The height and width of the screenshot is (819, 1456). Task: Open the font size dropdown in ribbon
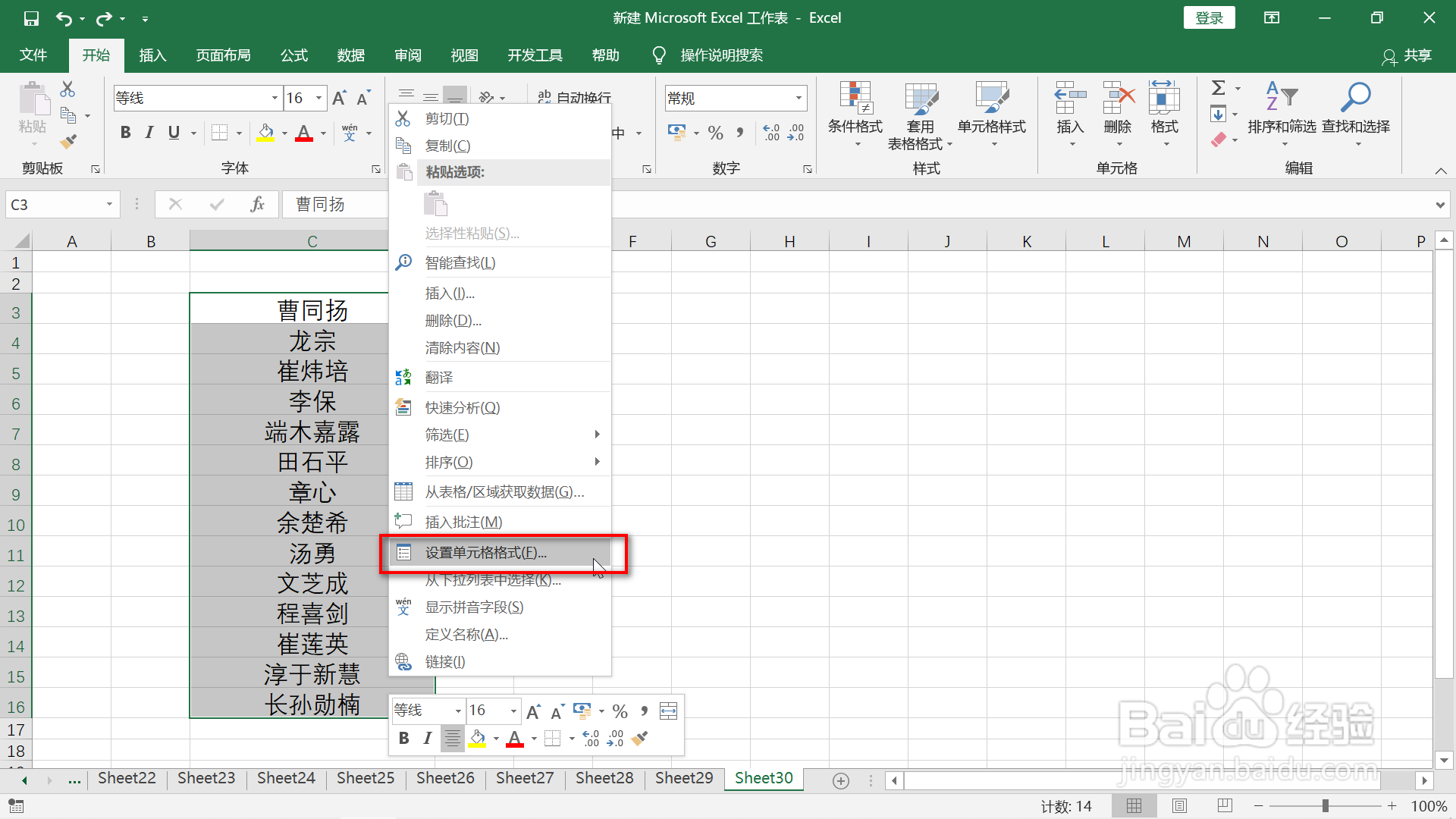click(319, 98)
